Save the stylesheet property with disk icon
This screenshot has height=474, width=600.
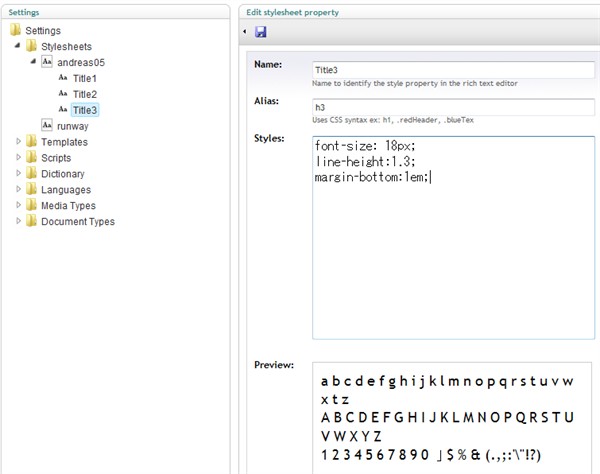point(261,32)
